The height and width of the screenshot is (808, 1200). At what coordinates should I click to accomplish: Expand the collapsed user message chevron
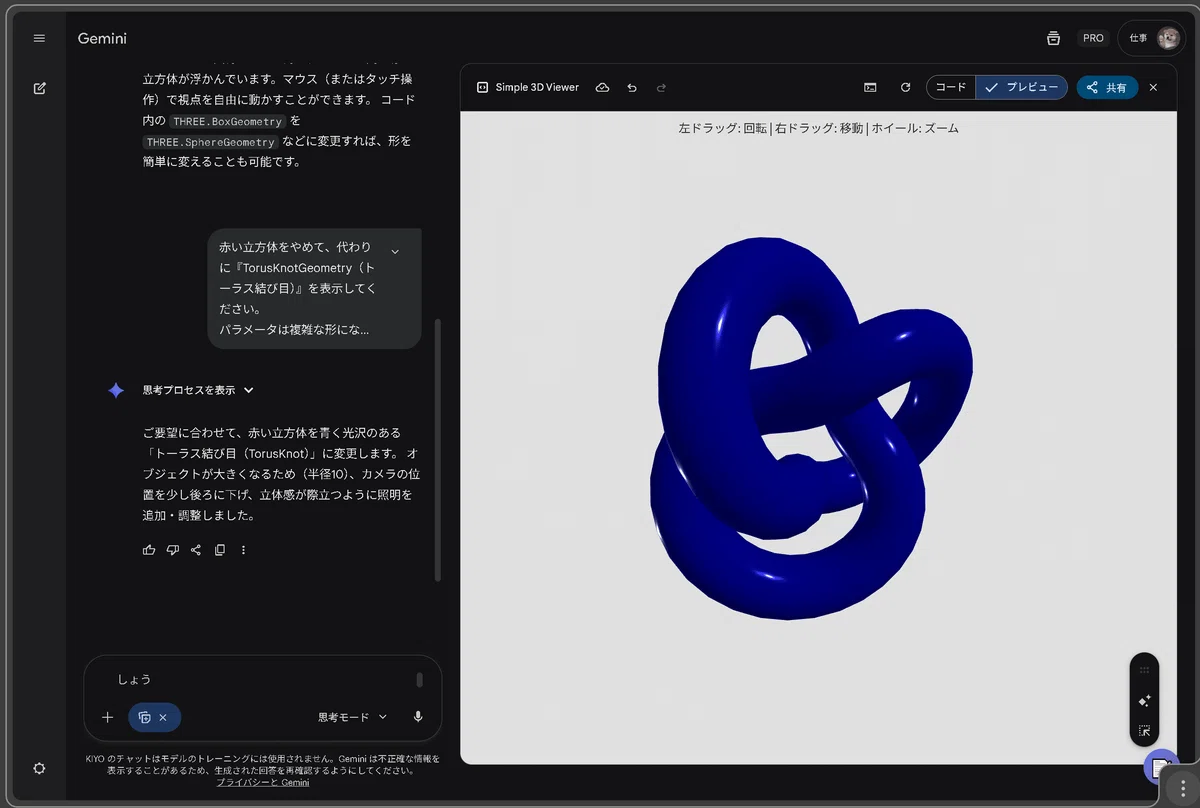395,251
